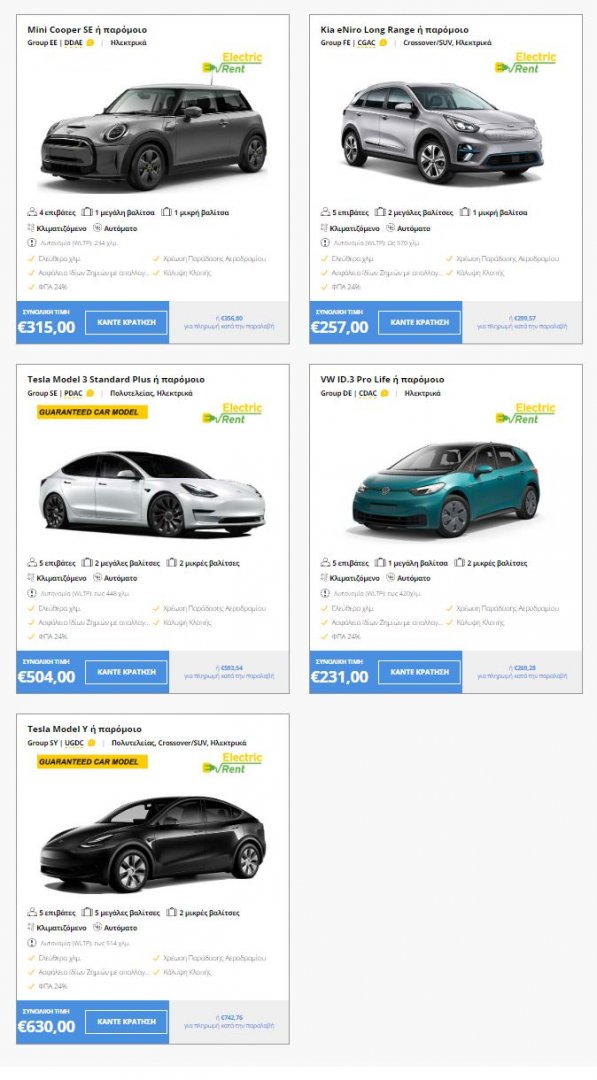Click the passengers icon on Tesla Model 3 card

click(x=32, y=563)
